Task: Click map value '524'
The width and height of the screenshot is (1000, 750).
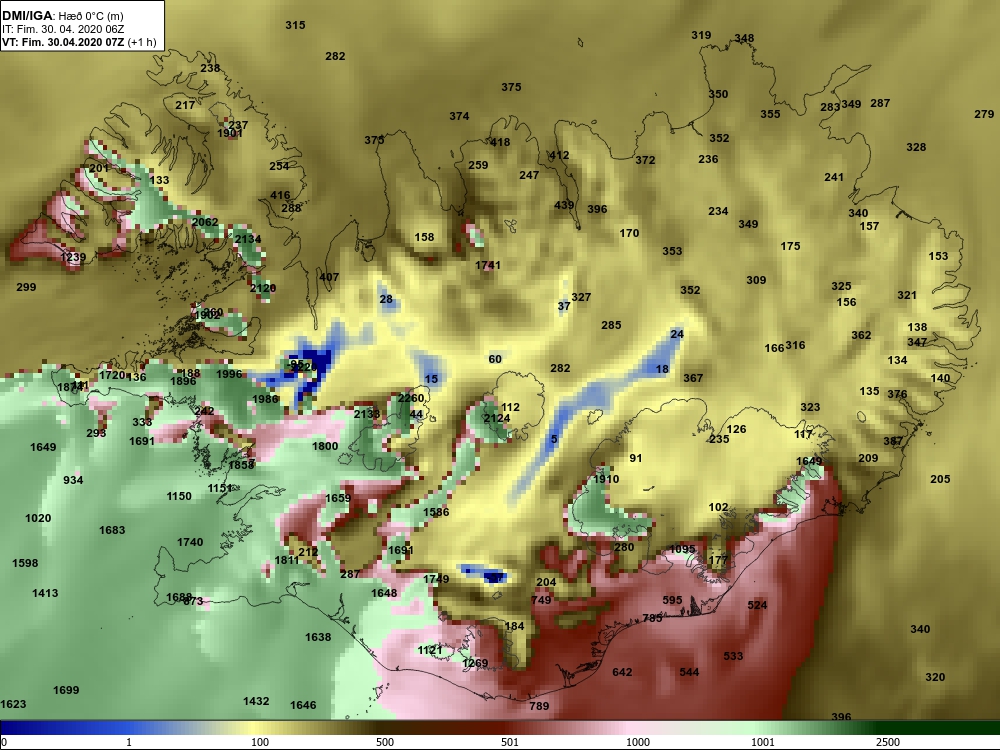Action: [757, 605]
